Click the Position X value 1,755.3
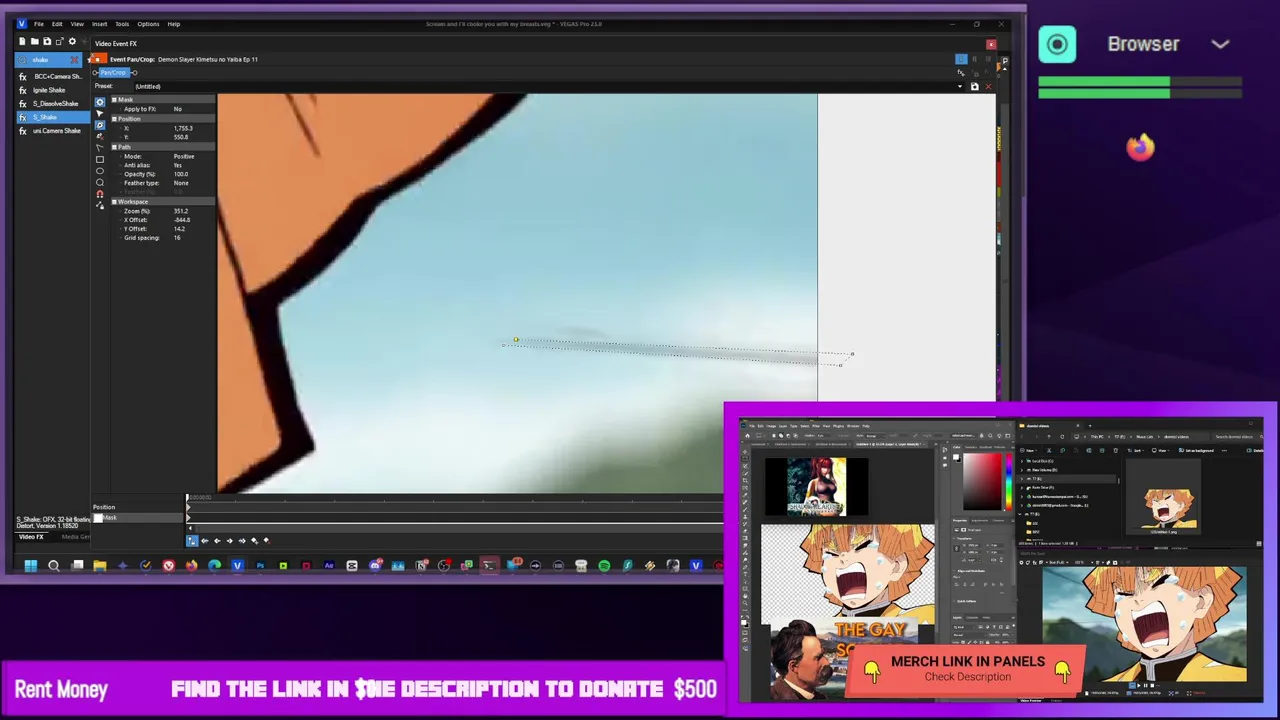The width and height of the screenshot is (1280, 720). [183, 128]
